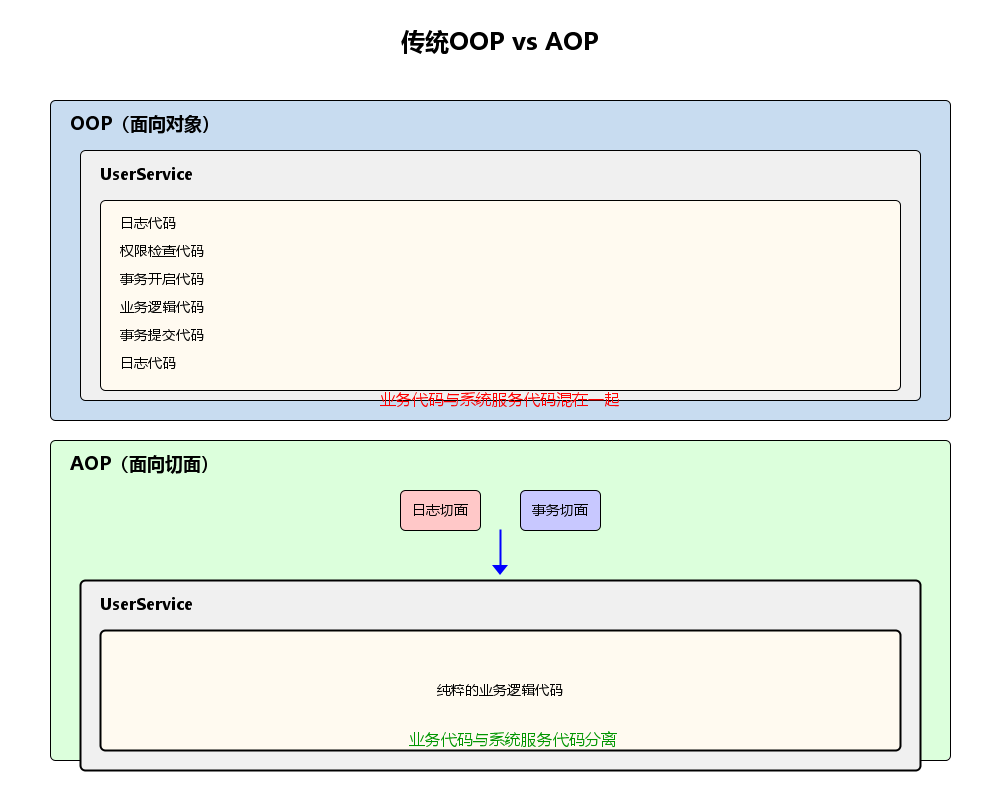The width and height of the screenshot is (1000, 800).
Task: Click the AOP(面向切面) heading
Action: (x=140, y=464)
